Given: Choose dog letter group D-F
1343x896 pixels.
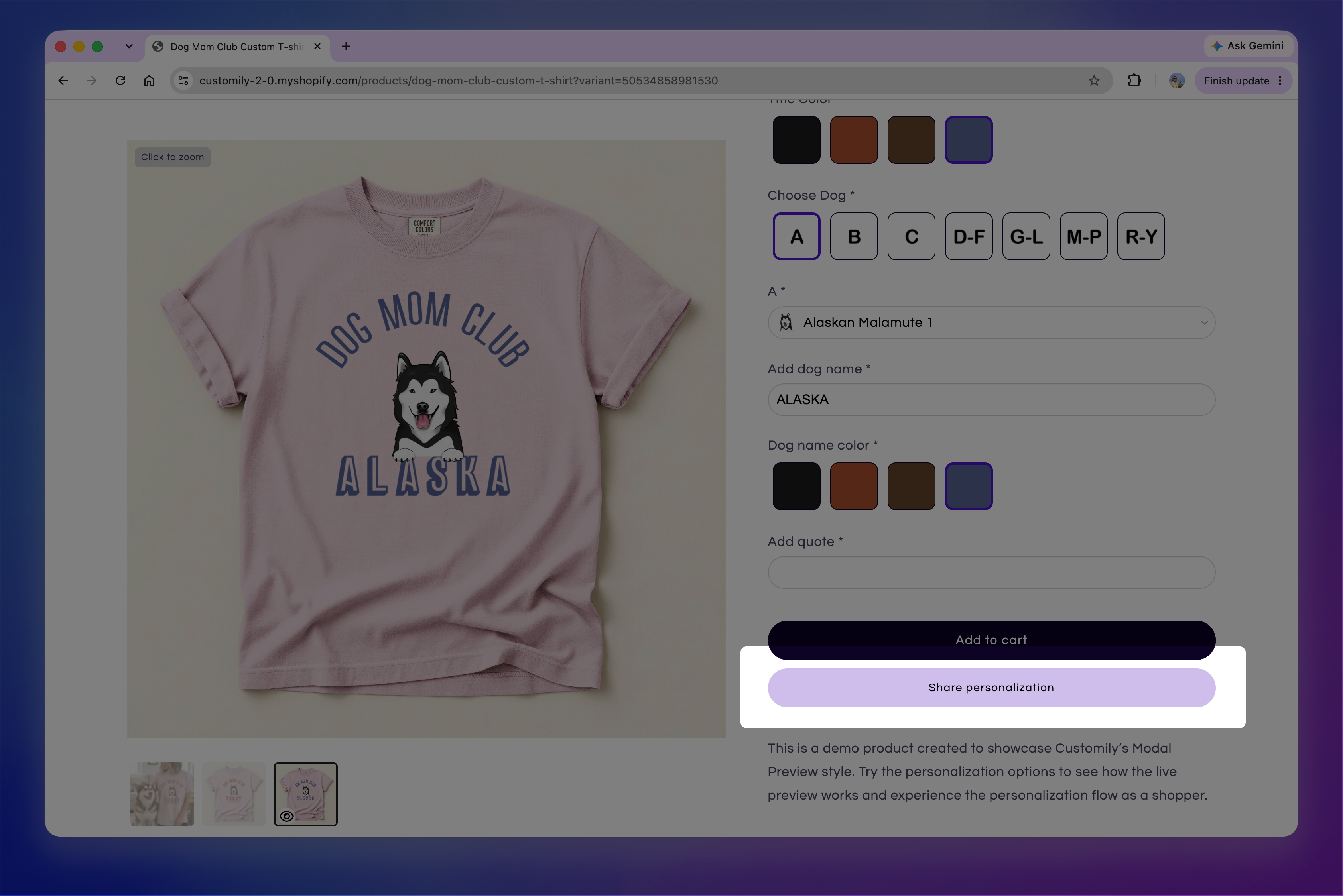Looking at the screenshot, I should pyautogui.click(x=969, y=237).
